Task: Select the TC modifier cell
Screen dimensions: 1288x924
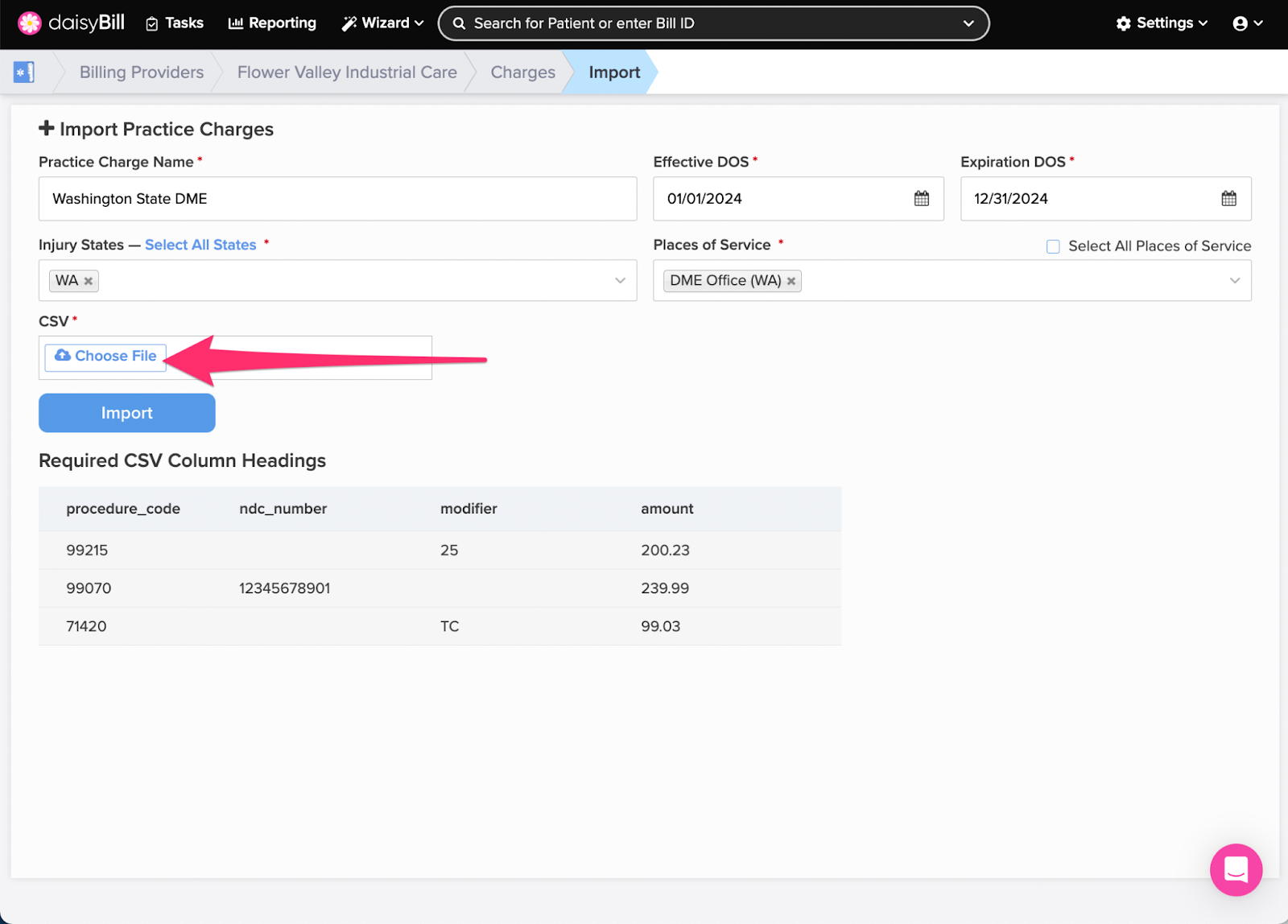Action: pos(450,626)
